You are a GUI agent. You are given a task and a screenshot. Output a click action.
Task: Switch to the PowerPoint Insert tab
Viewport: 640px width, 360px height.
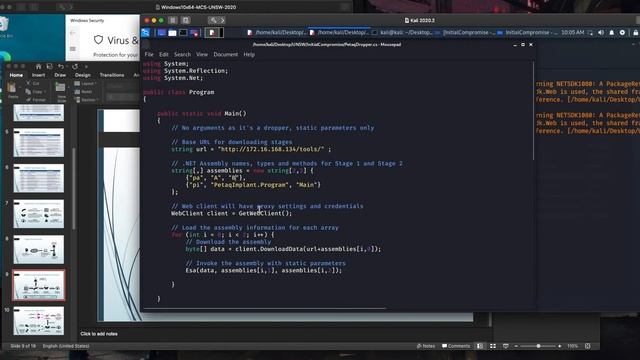(38, 75)
